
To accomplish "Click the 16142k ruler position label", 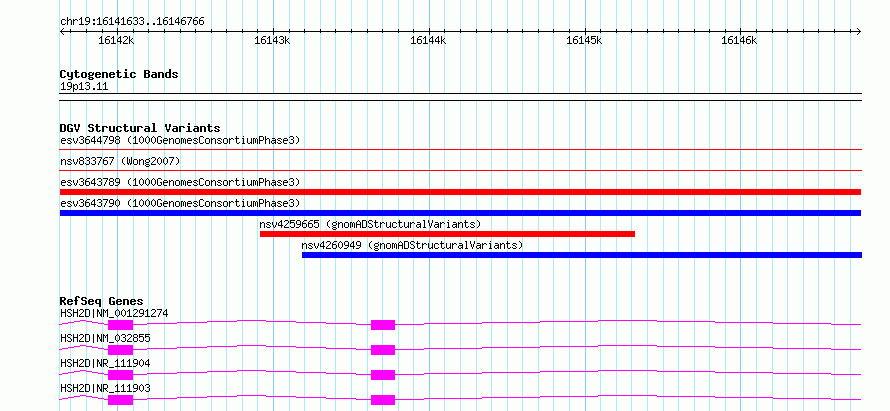I will [x=116, y=40].
